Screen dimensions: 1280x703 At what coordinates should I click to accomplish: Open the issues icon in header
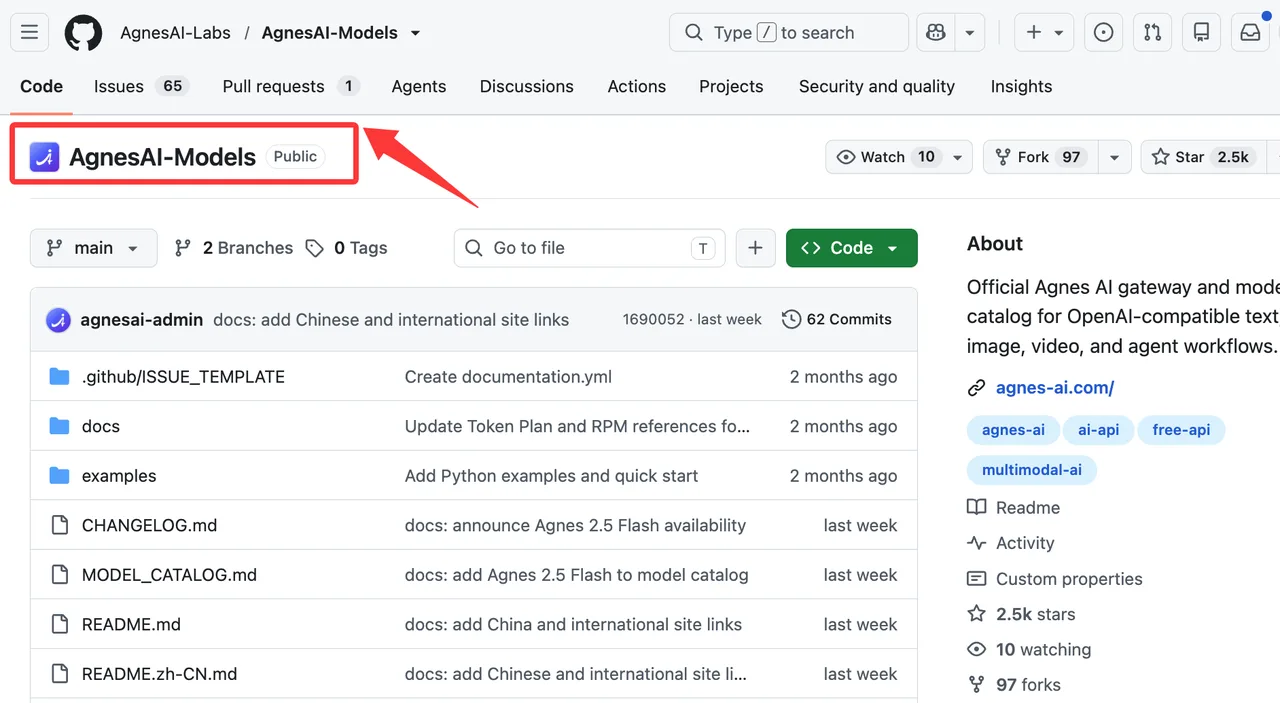pos(1103,33)
